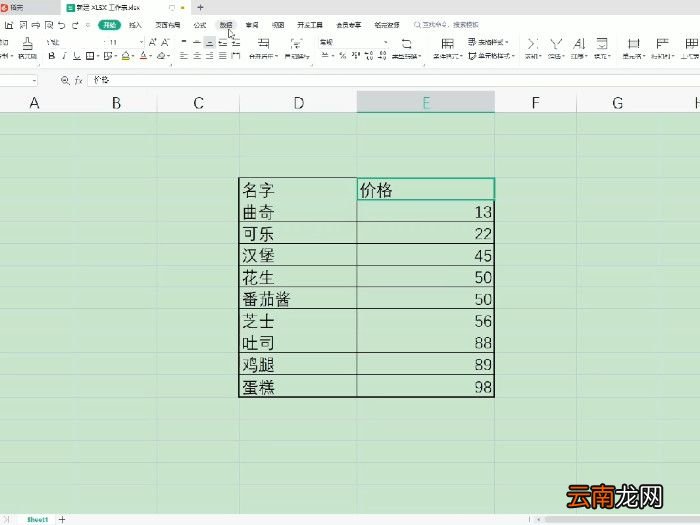
Task: Add a new sheet with plus button
Action: click(x=62, y=520)
